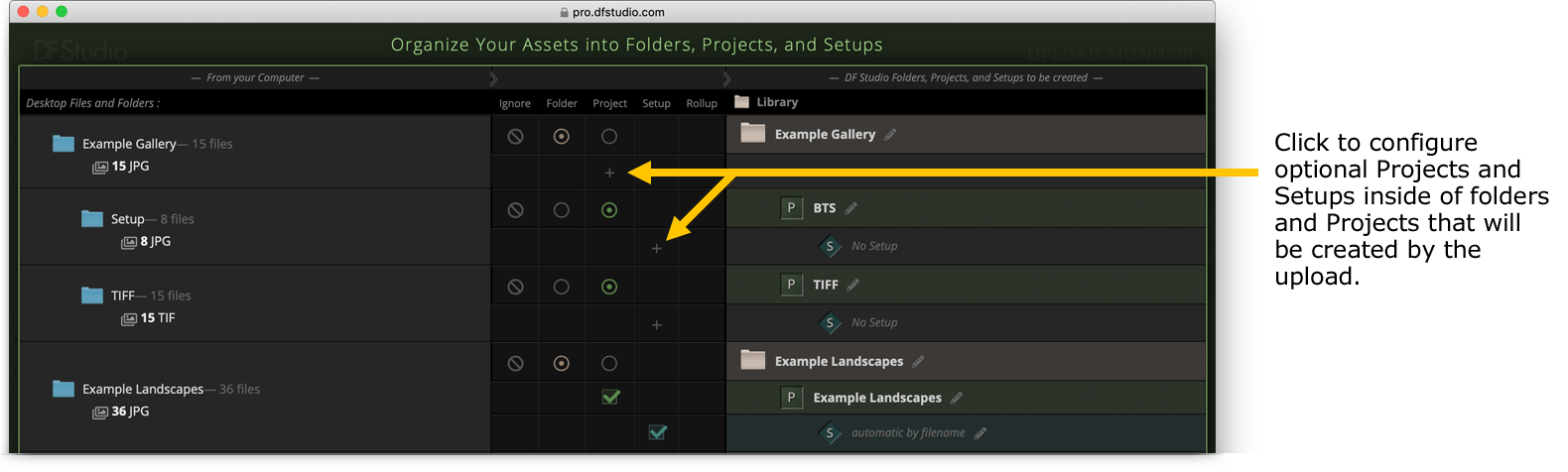Choose Project radio for TIFF row
This screenshot has height=472, width=1568.
coord(609,287)
